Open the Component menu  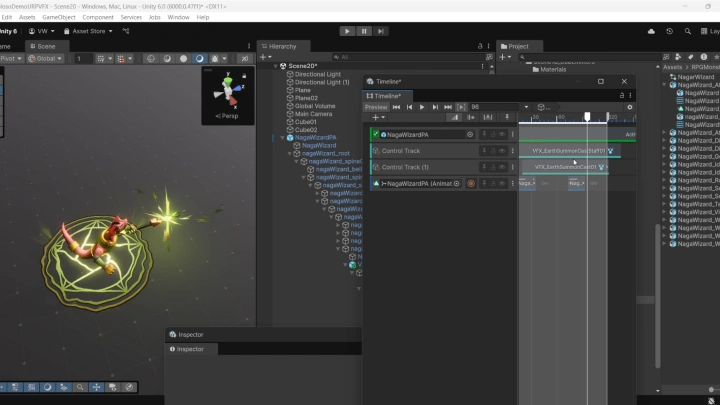pos(98,17)
